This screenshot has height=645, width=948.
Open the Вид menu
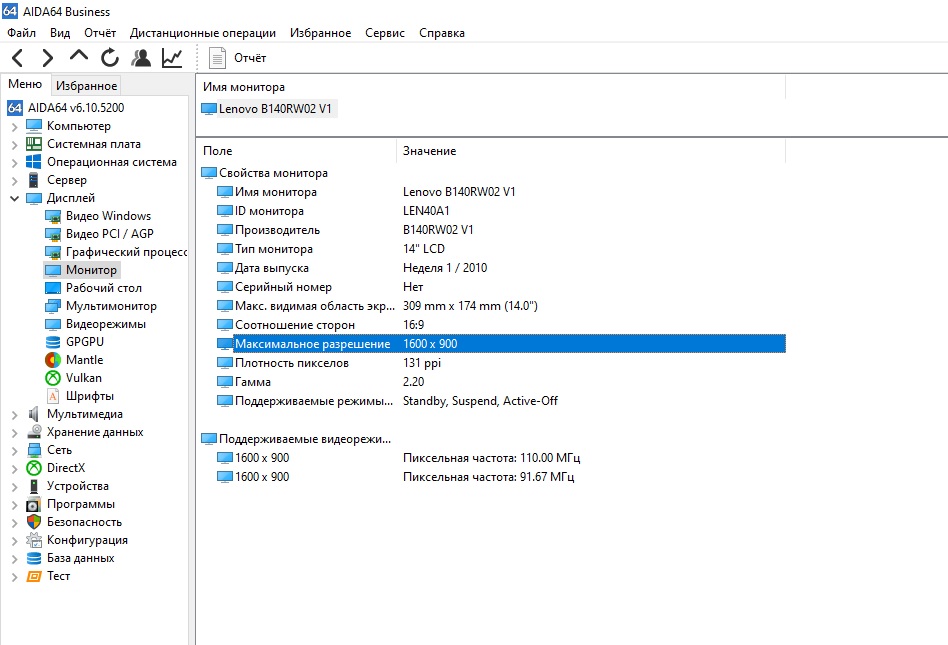tap(60, 33)
